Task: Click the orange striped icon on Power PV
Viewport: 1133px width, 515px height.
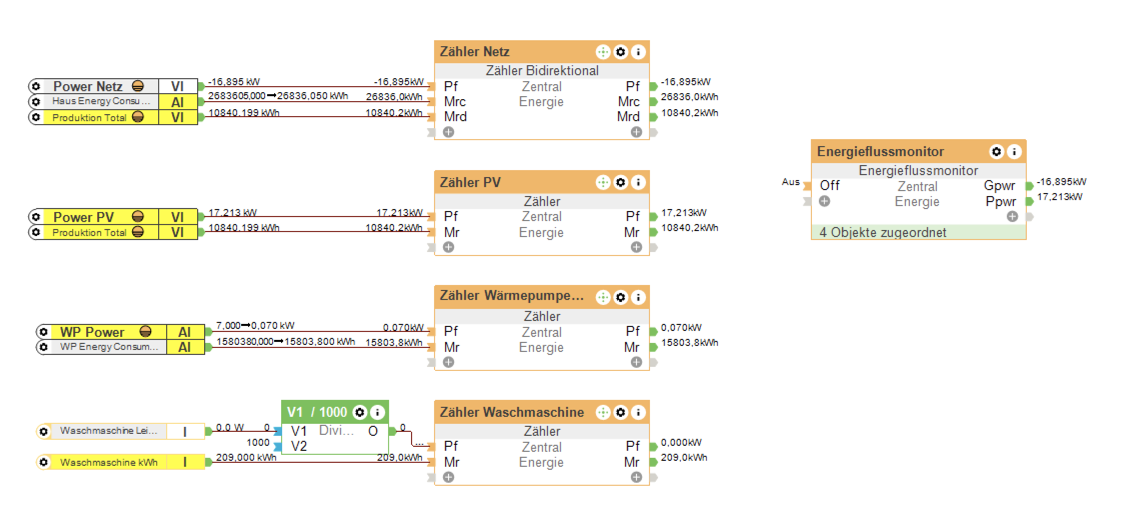Action: [x=137, y=217]
